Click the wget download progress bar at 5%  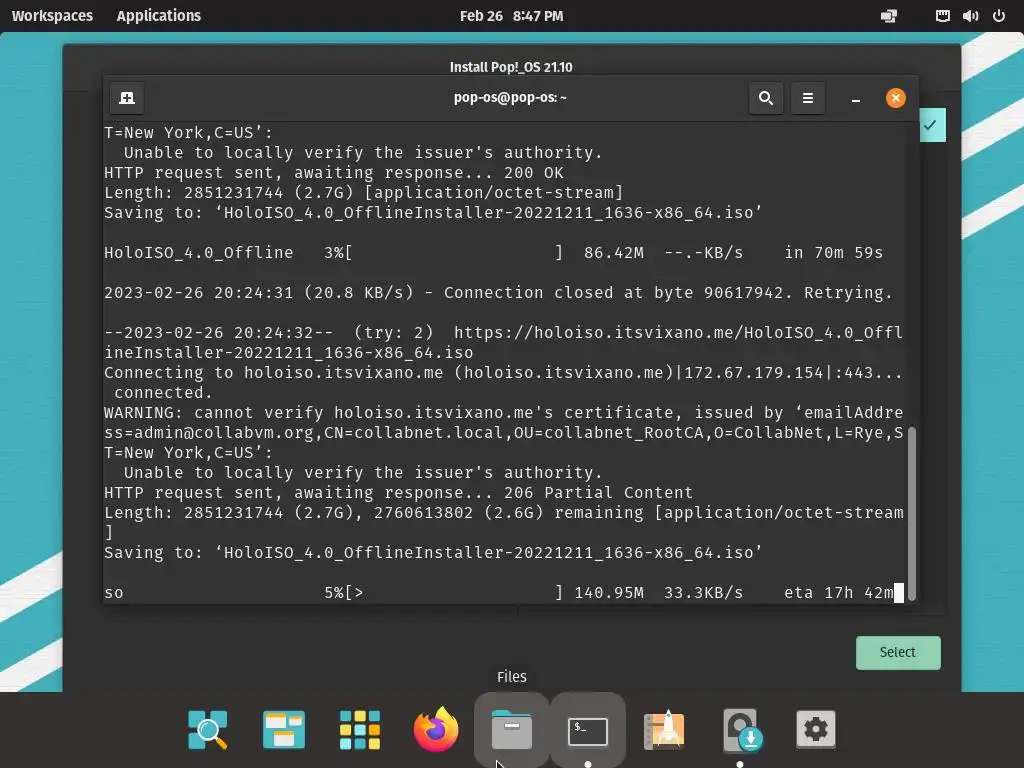pyautogui.click(x=454, y=593)
